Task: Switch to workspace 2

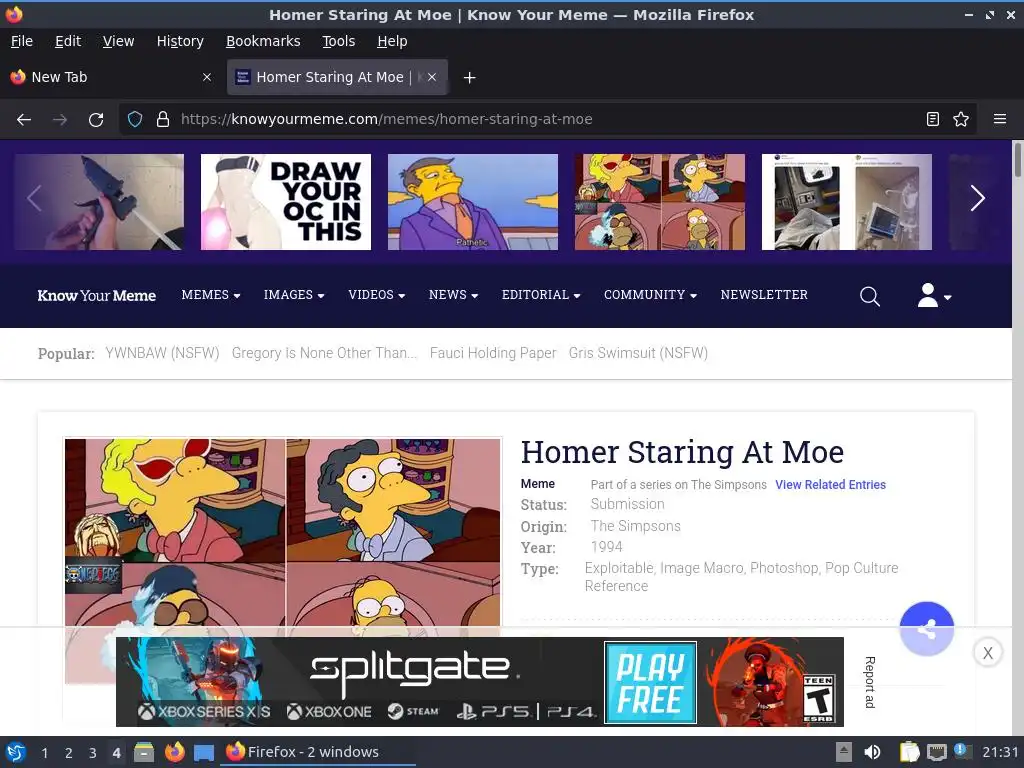Action: [x=69, y=753]
